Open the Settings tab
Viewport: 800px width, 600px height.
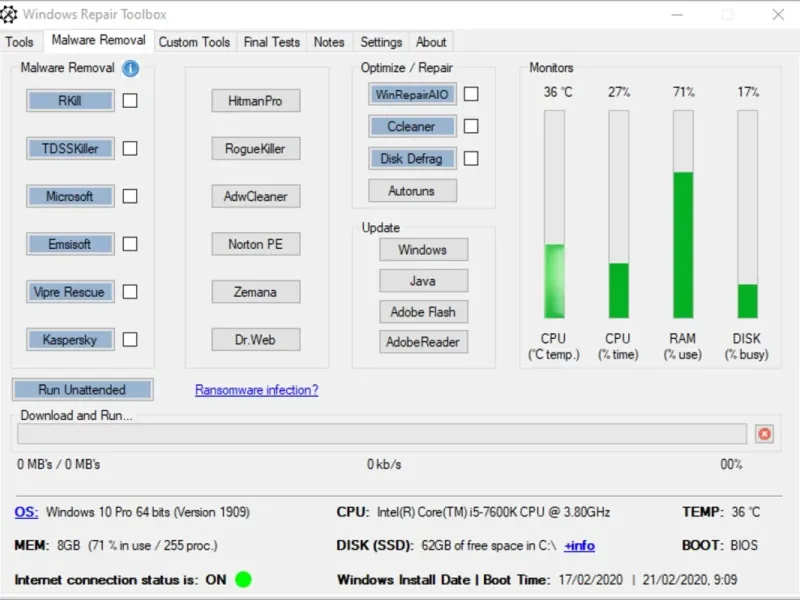[x=381, y=42]
